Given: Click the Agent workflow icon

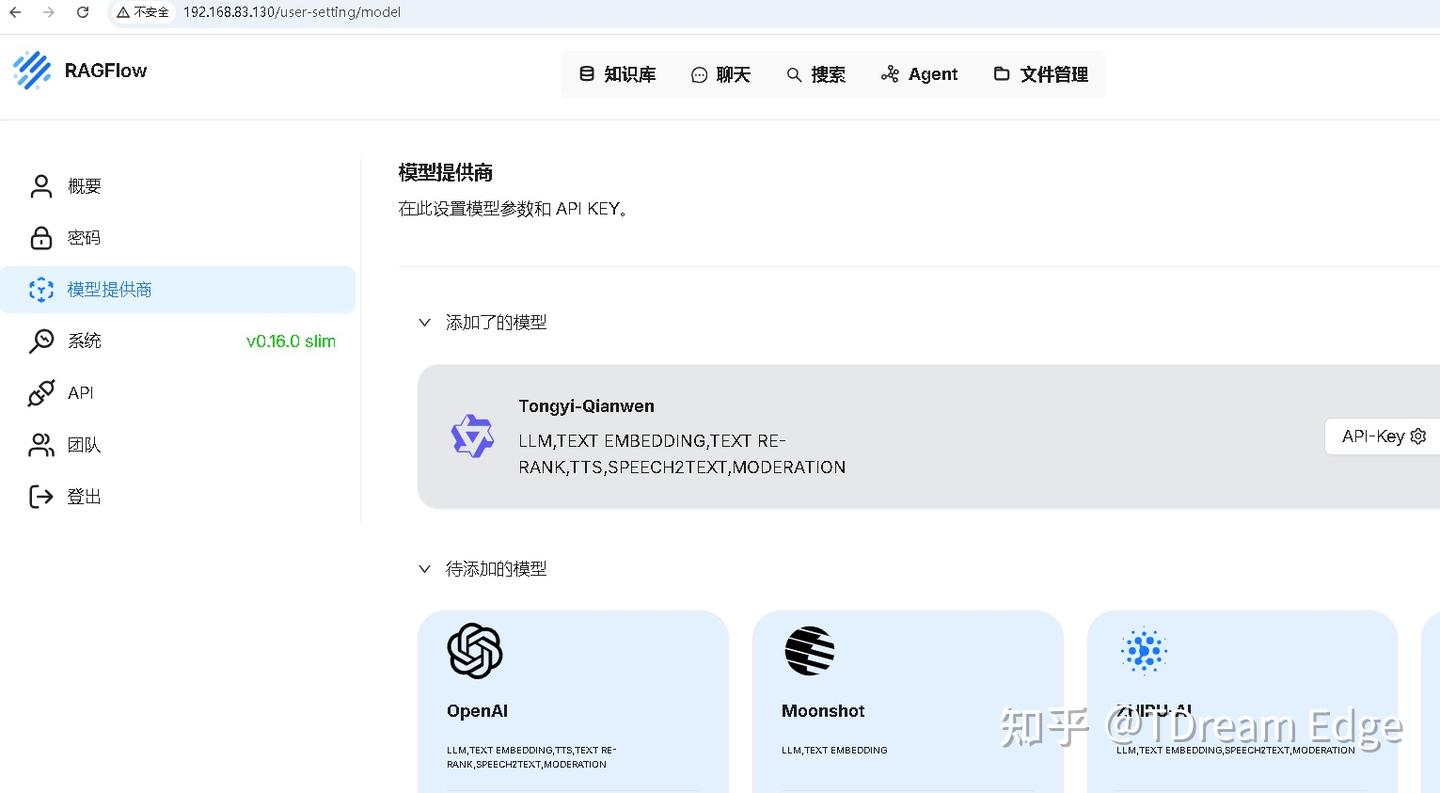Looking at the screenshot, I should [890, 73].
